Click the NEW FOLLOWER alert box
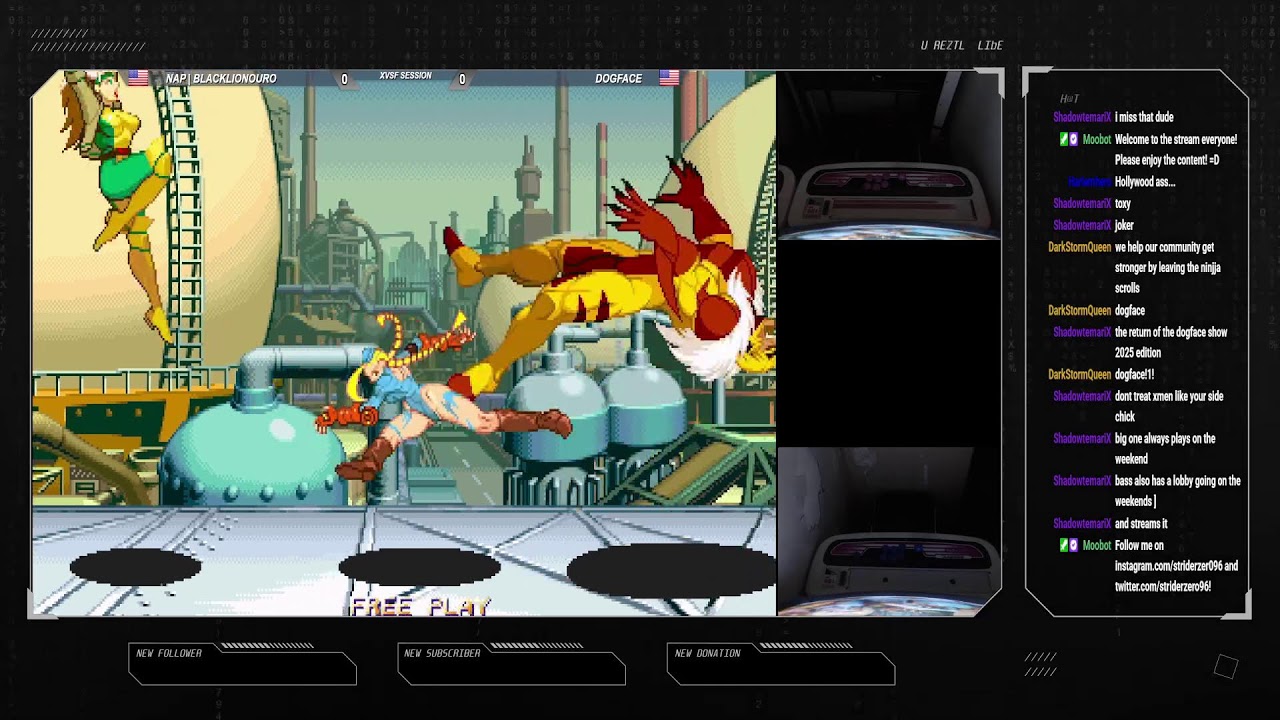This screenshot has height=720, width=1280. tap(242, 665)
